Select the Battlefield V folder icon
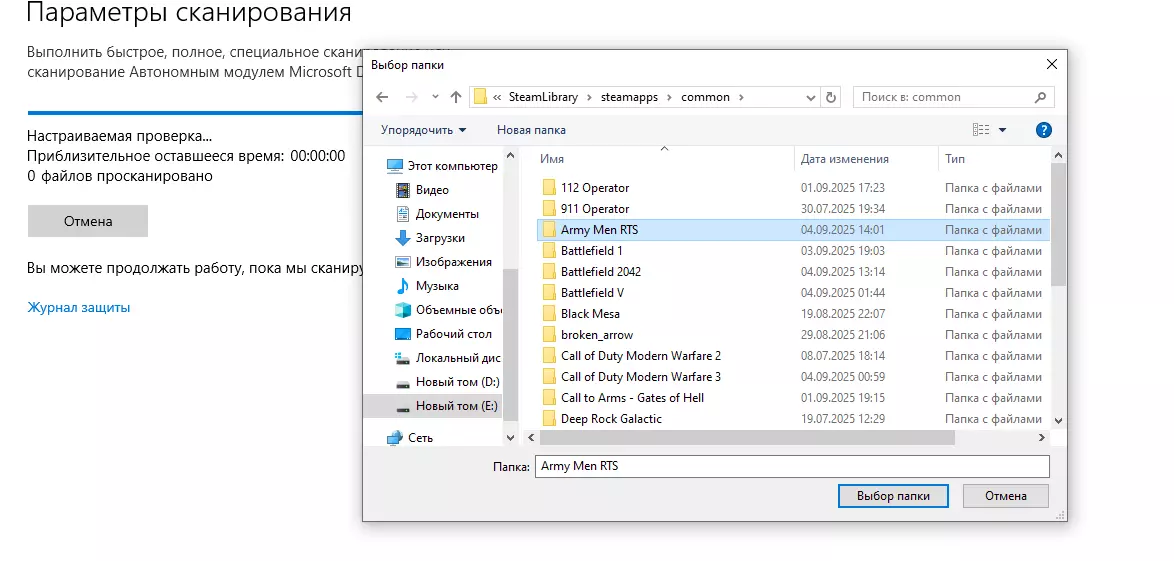This screenshot has height=561, width=1174. [x=549, y=292]
